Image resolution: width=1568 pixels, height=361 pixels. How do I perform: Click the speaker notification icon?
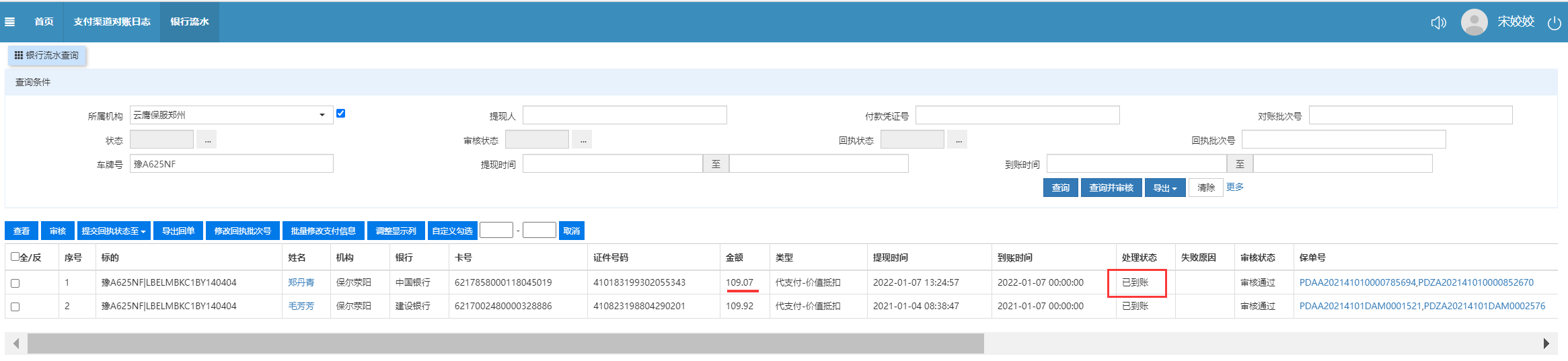[x=1438, y=23]
